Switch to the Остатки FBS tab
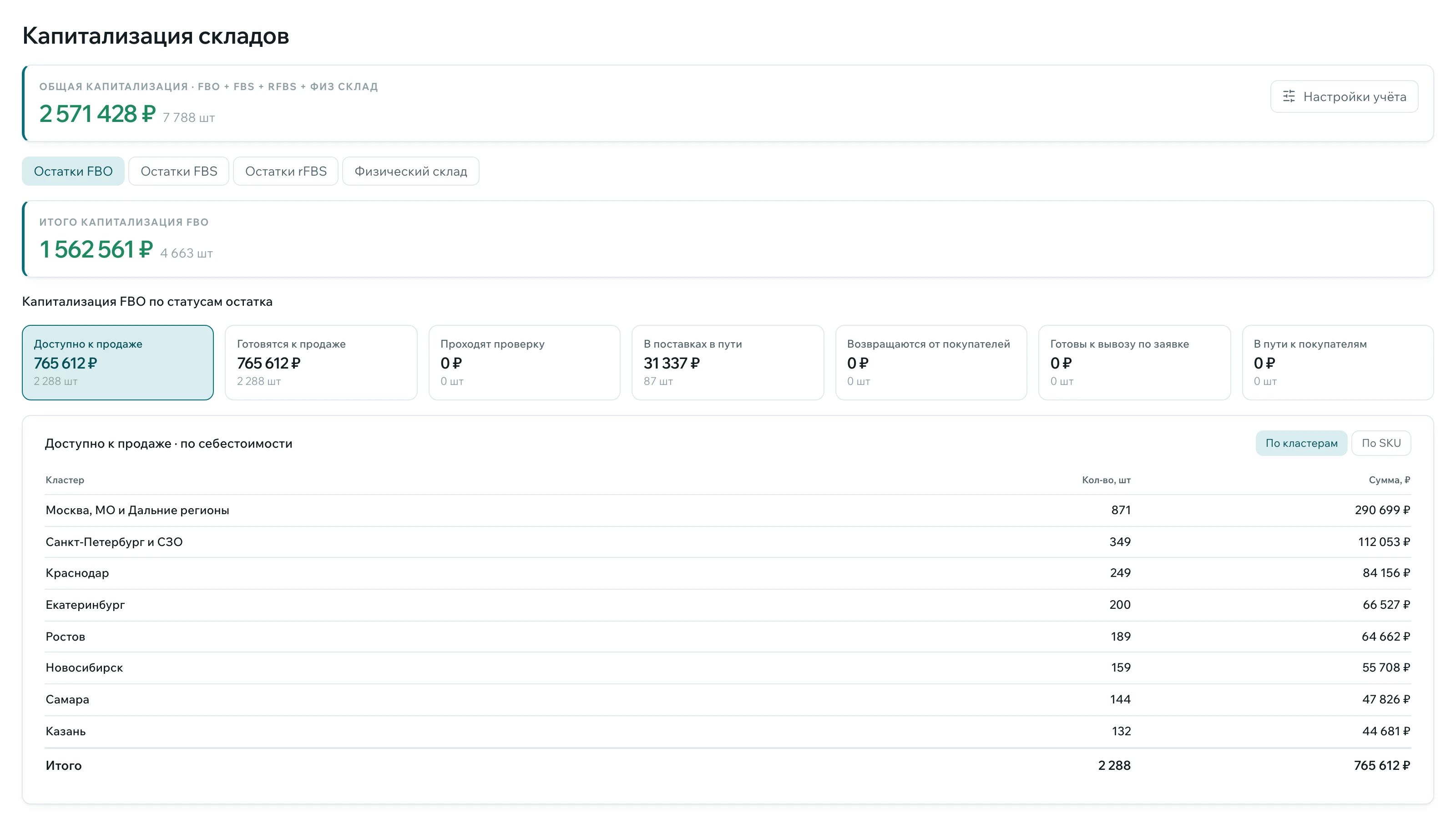The image size is (1456, 819). click(179, 171)
